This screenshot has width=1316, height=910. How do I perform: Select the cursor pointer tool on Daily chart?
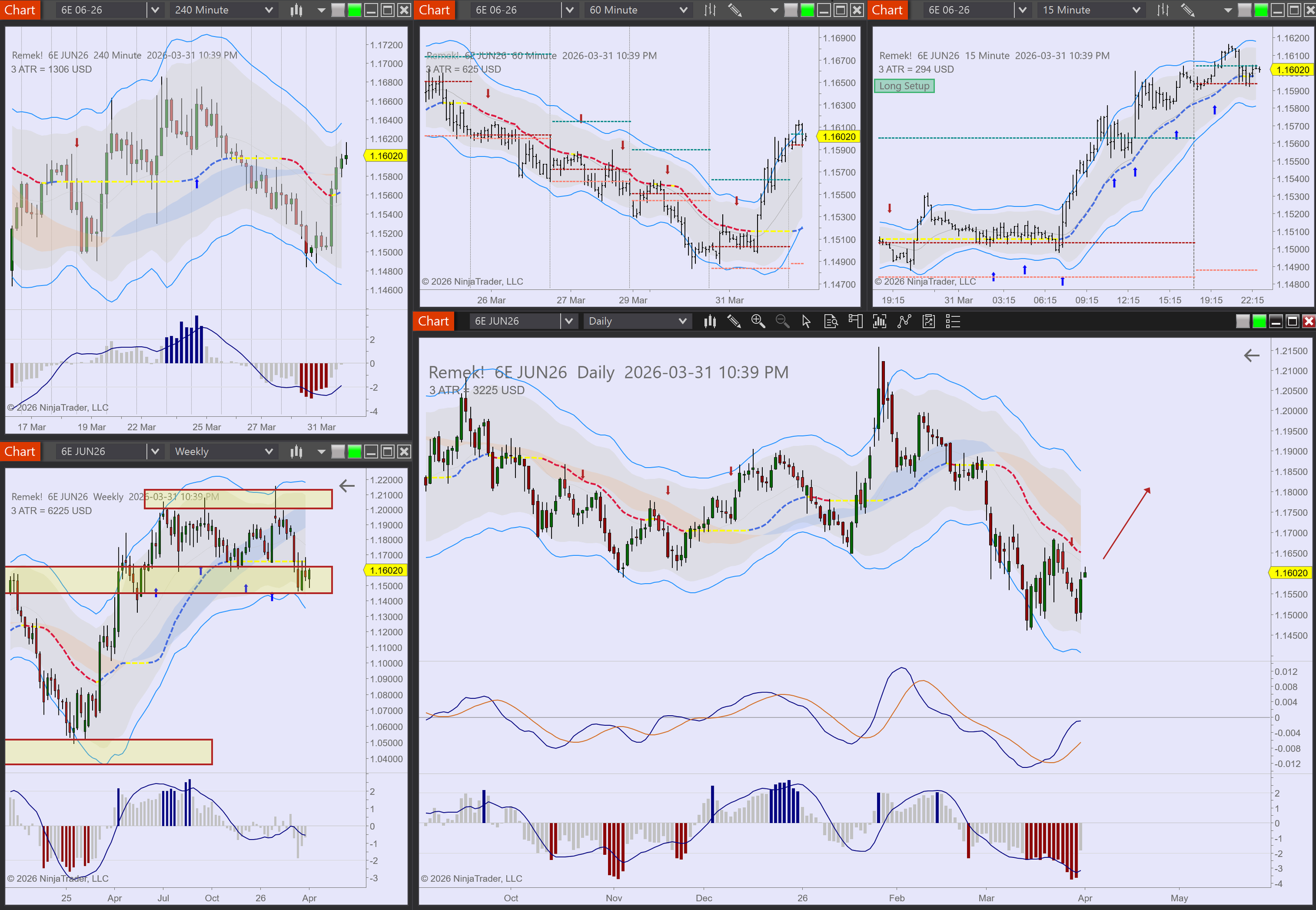click(x=806, y=322)
